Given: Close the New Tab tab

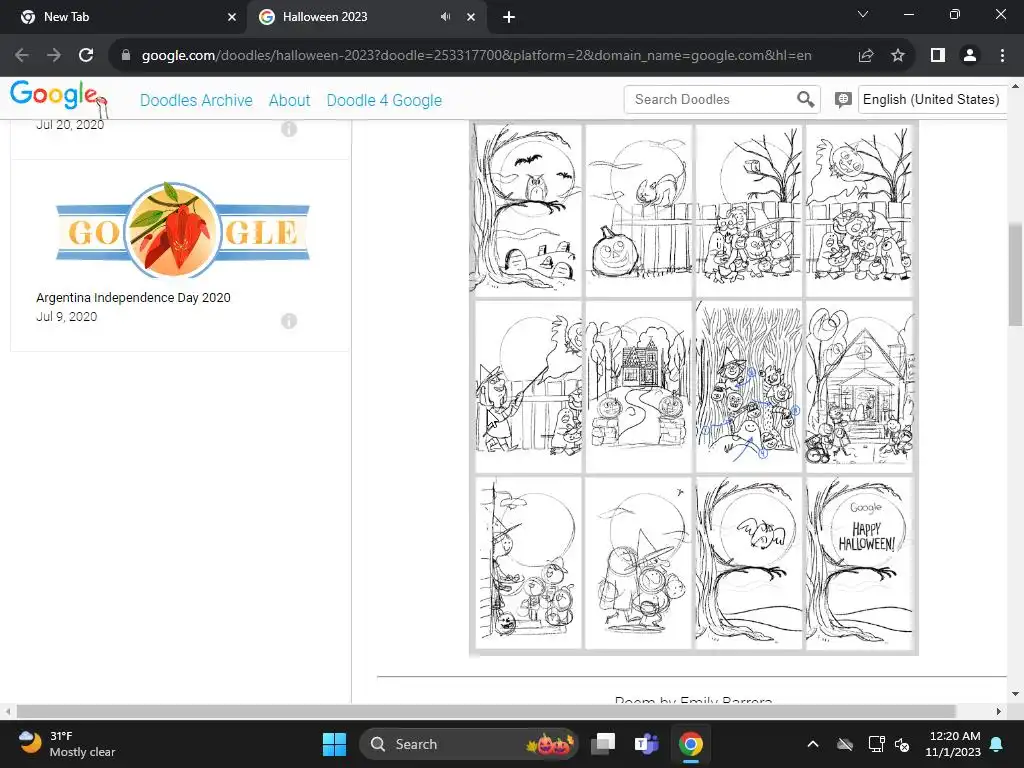Looking at the screenshot, I should click(232, 17).
